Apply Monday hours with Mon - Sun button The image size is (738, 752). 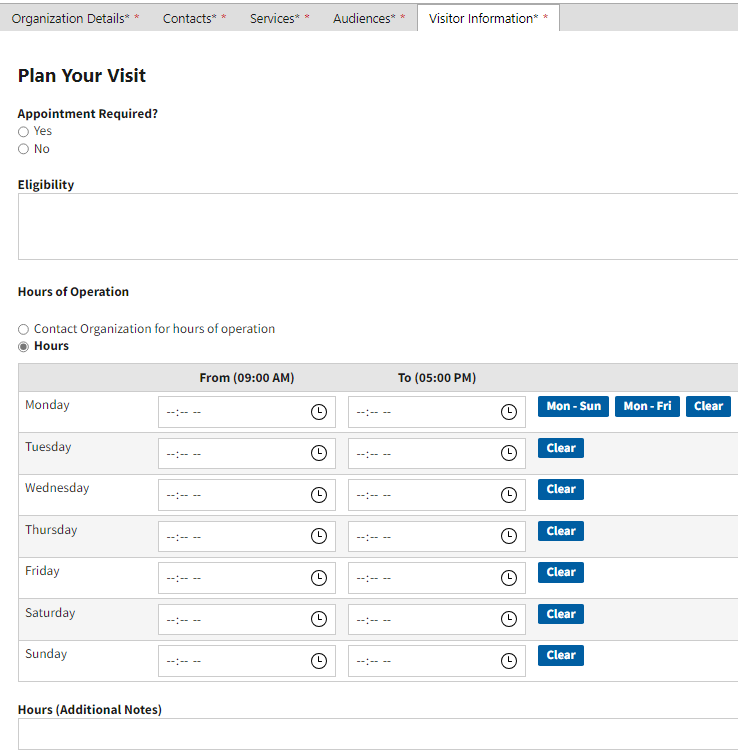tap(573, 406)
